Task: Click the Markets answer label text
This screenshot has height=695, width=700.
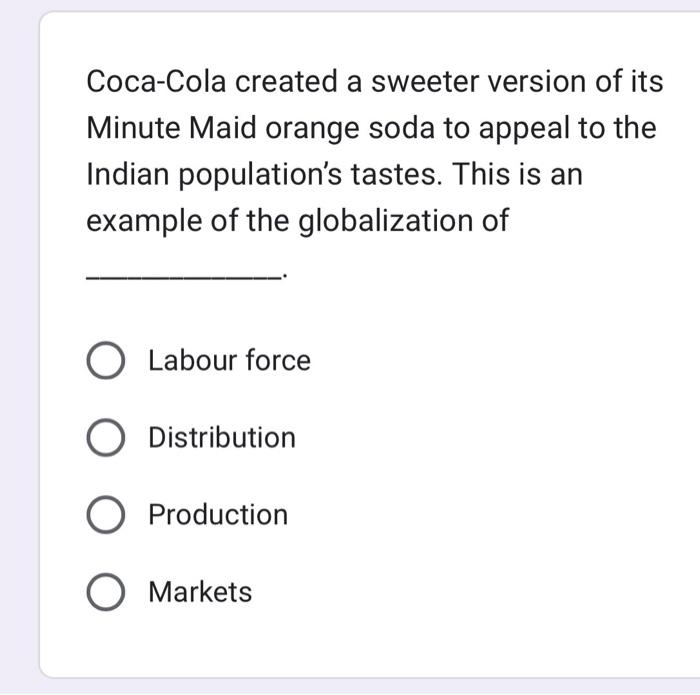Action: [x=200, y=592]
